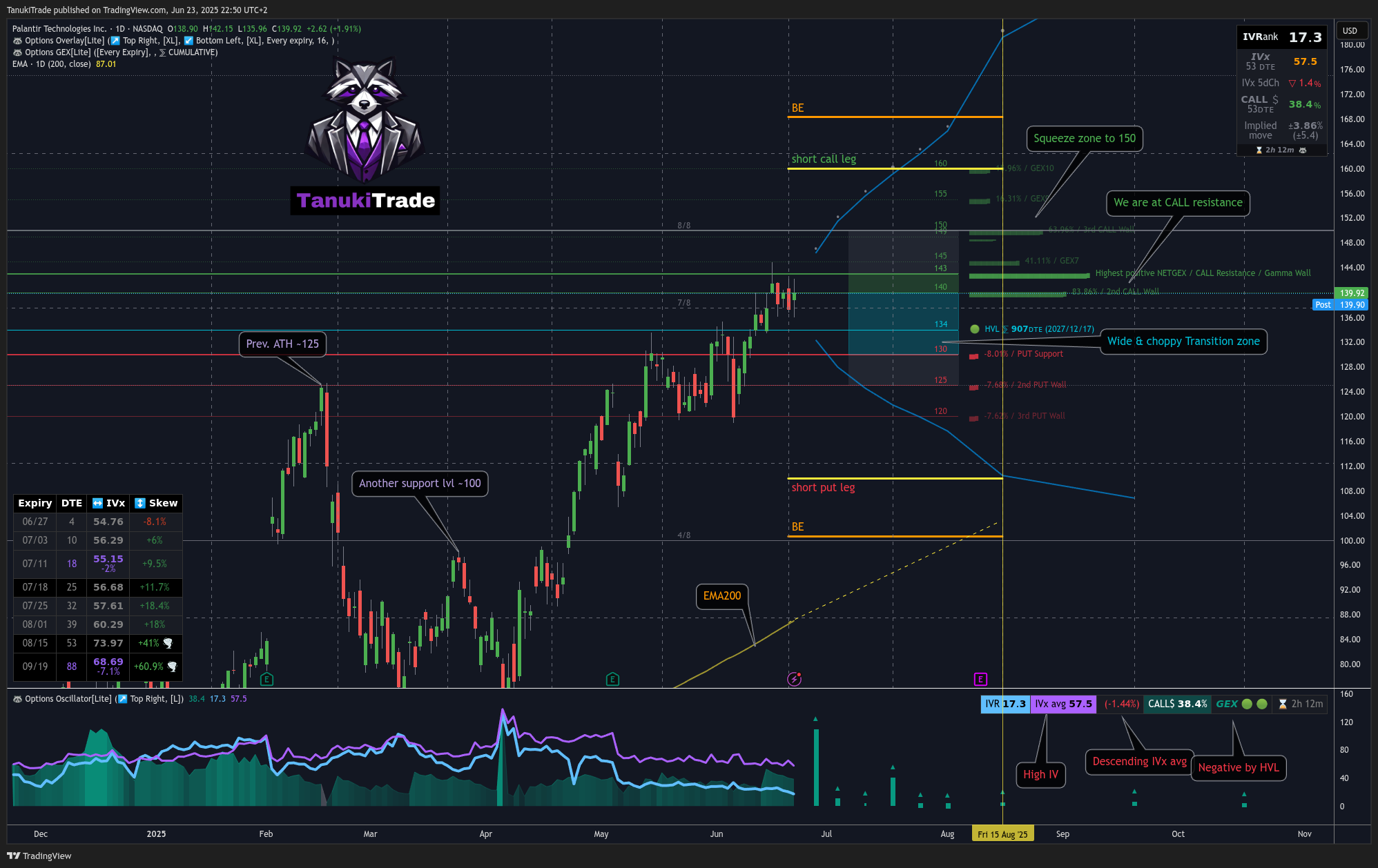
Task: Click the Post 139.90 price label
Action: (1339, 305)
